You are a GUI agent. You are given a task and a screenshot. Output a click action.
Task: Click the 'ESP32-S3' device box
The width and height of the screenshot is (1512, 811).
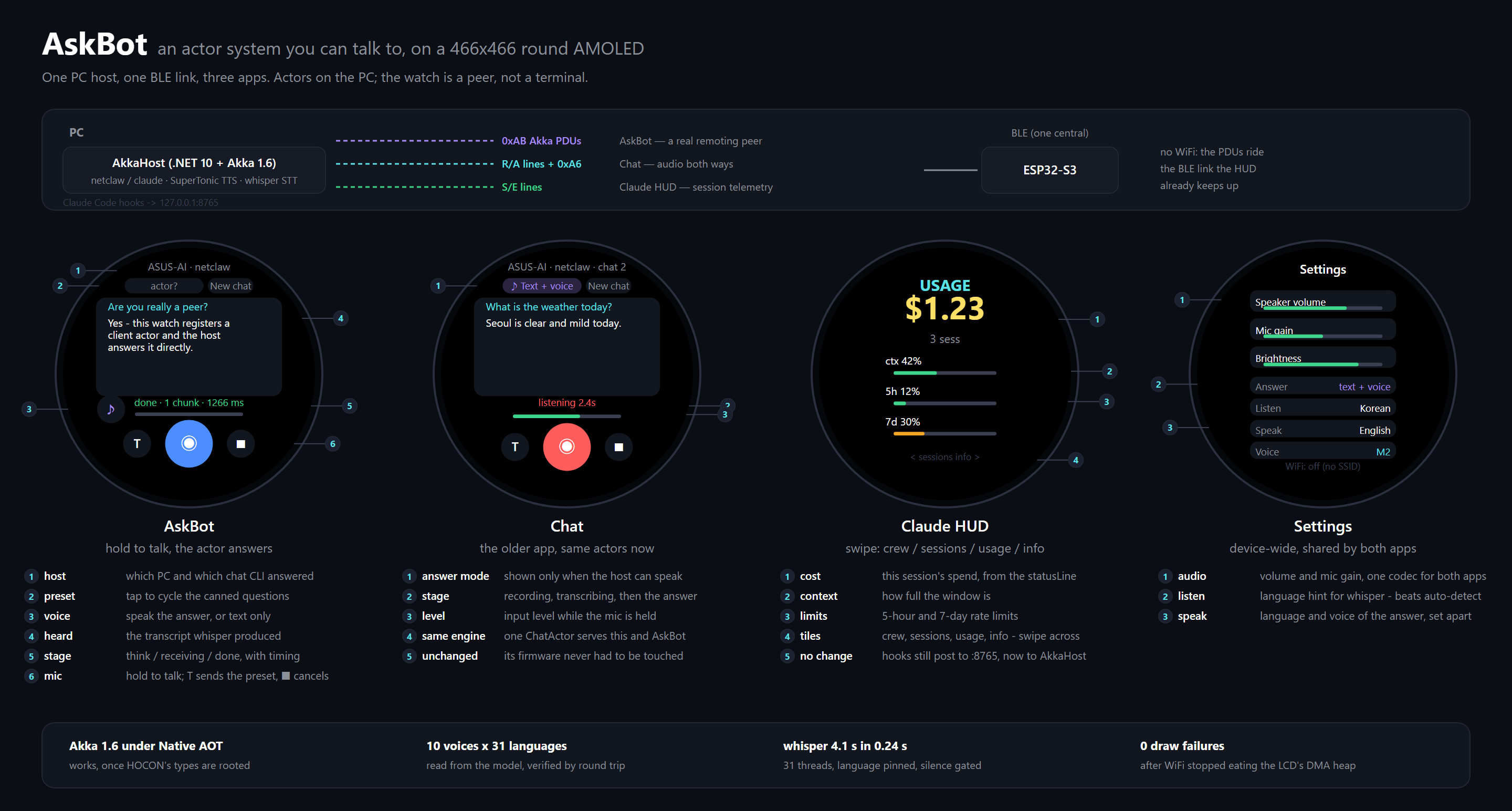(x=1049, y=170)
